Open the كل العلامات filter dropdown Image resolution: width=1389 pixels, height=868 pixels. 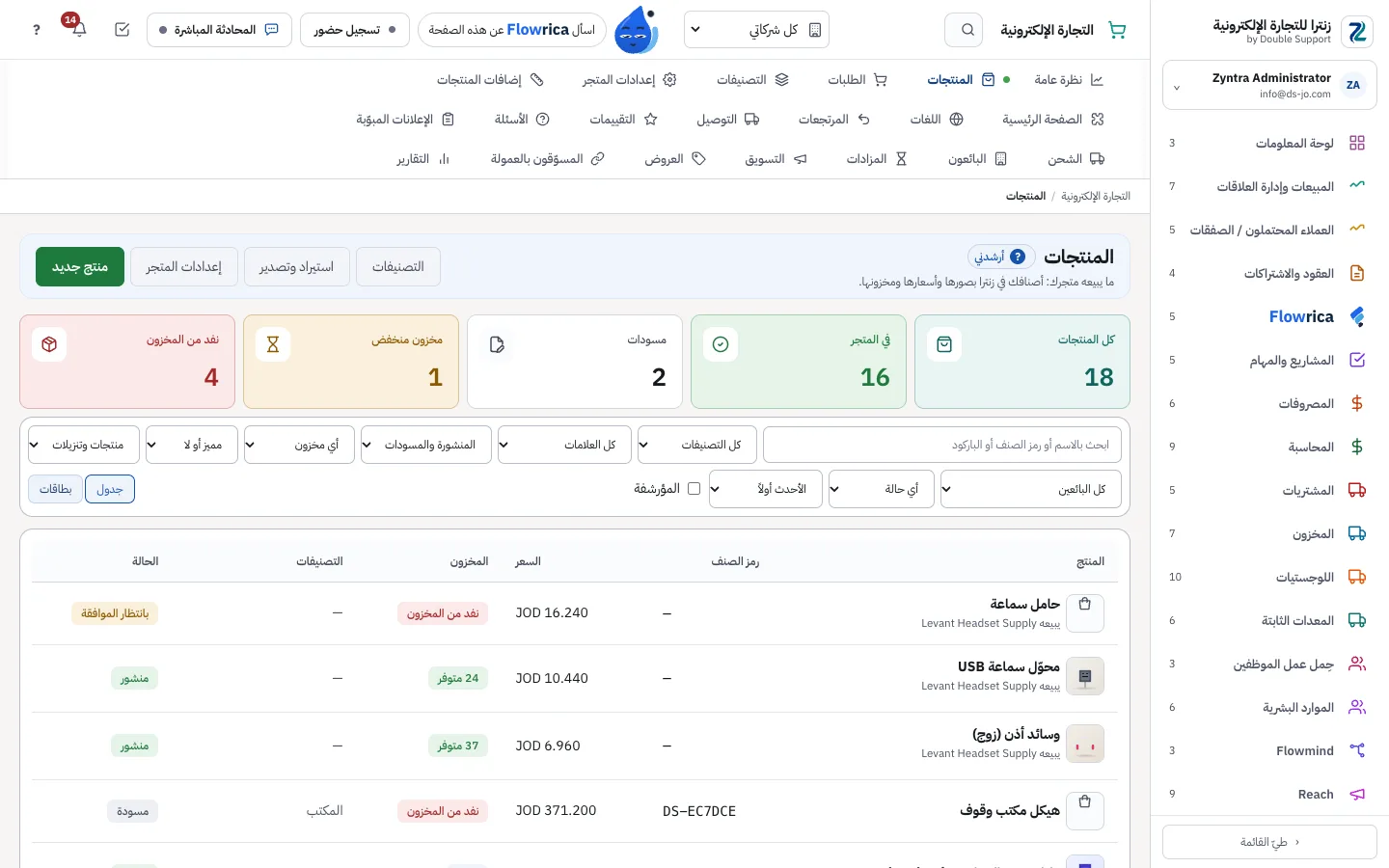coord(564,445)
